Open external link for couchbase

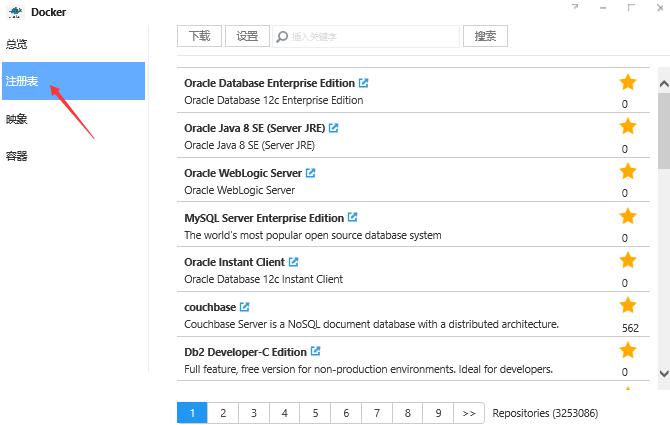244,307
